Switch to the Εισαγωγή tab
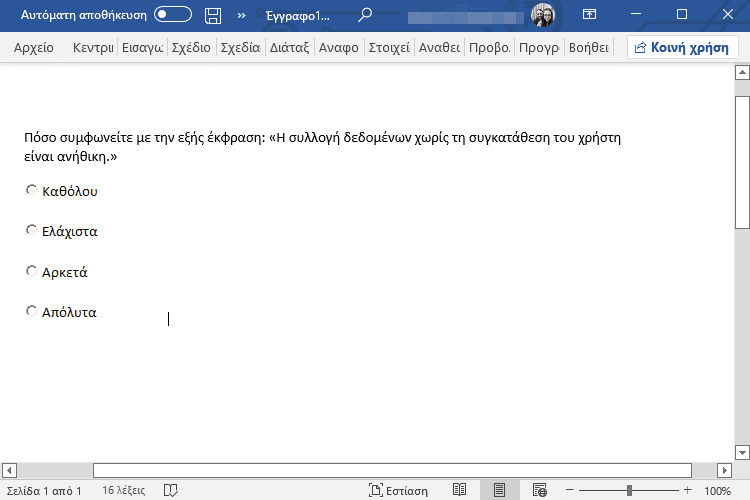 coord(143,47)
